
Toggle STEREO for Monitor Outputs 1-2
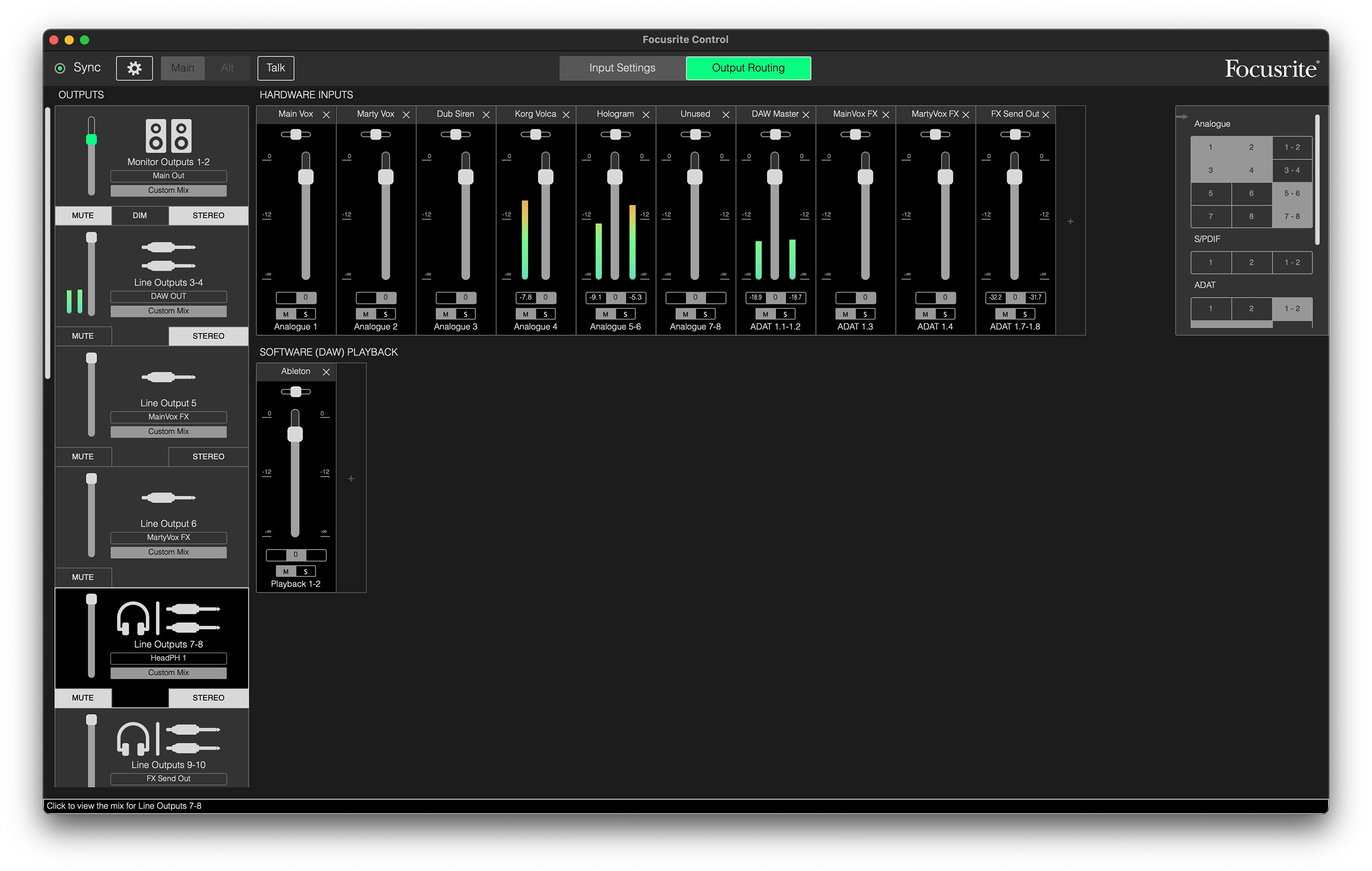(208, 215)
